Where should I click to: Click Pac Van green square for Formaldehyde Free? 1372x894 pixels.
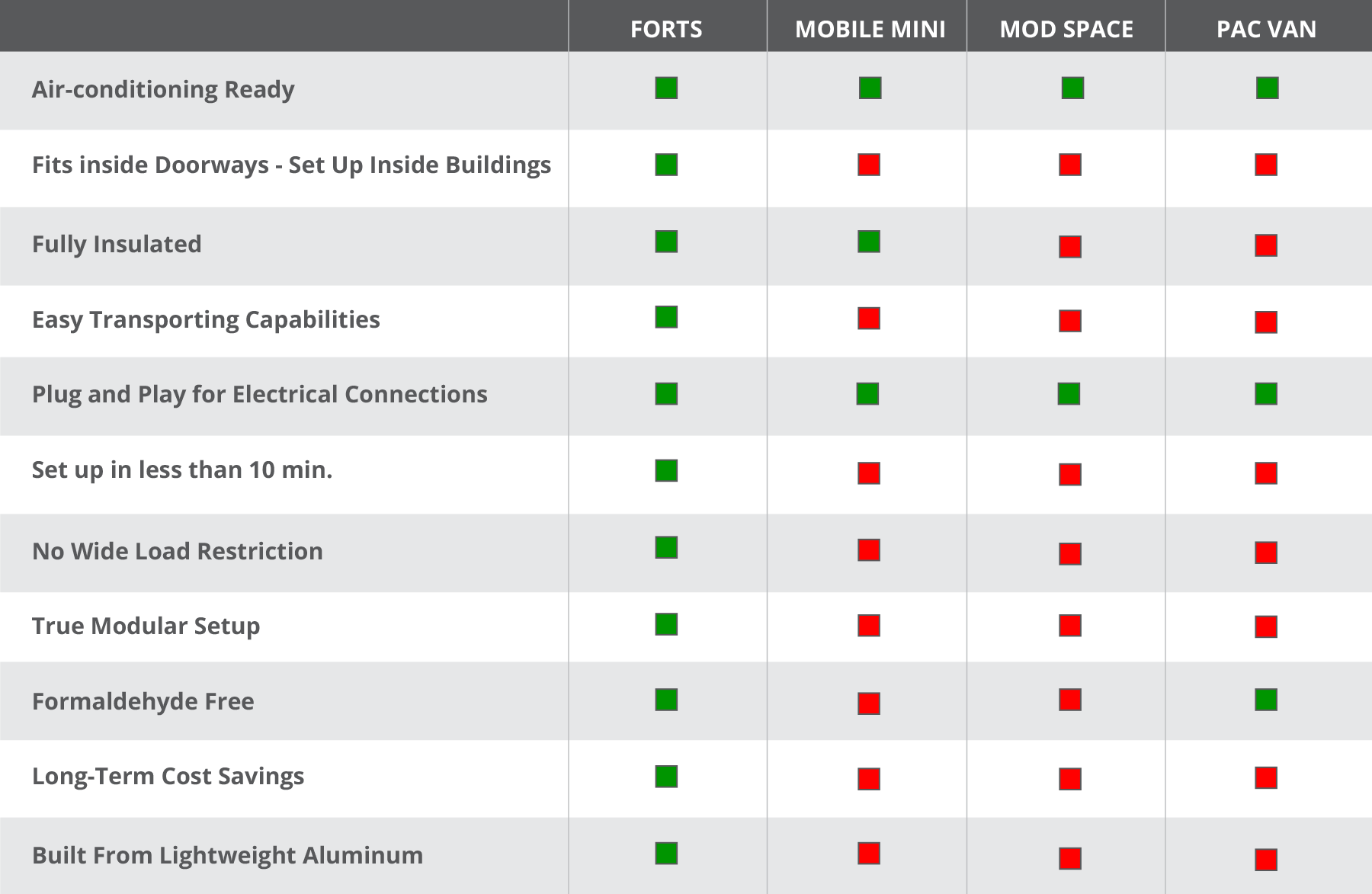tap(1266, 700)
